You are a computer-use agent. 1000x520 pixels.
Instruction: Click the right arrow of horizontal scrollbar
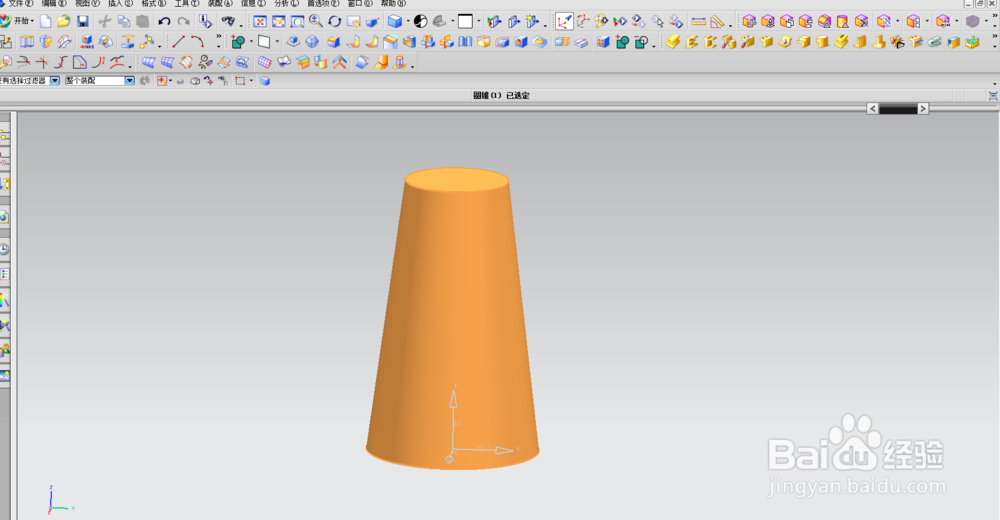point(923,109)
